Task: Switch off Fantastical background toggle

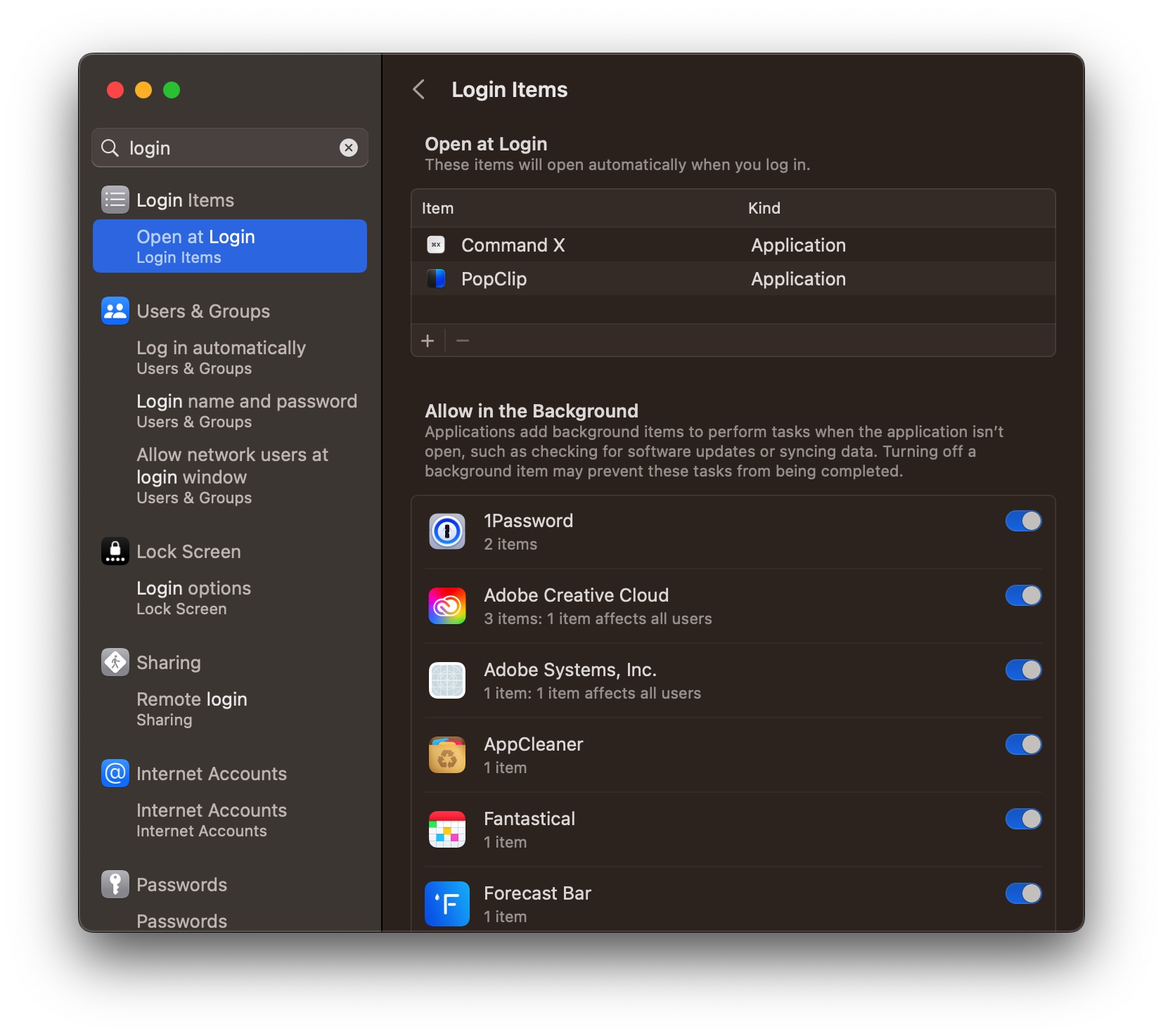Action: (x=1024, y=819)
